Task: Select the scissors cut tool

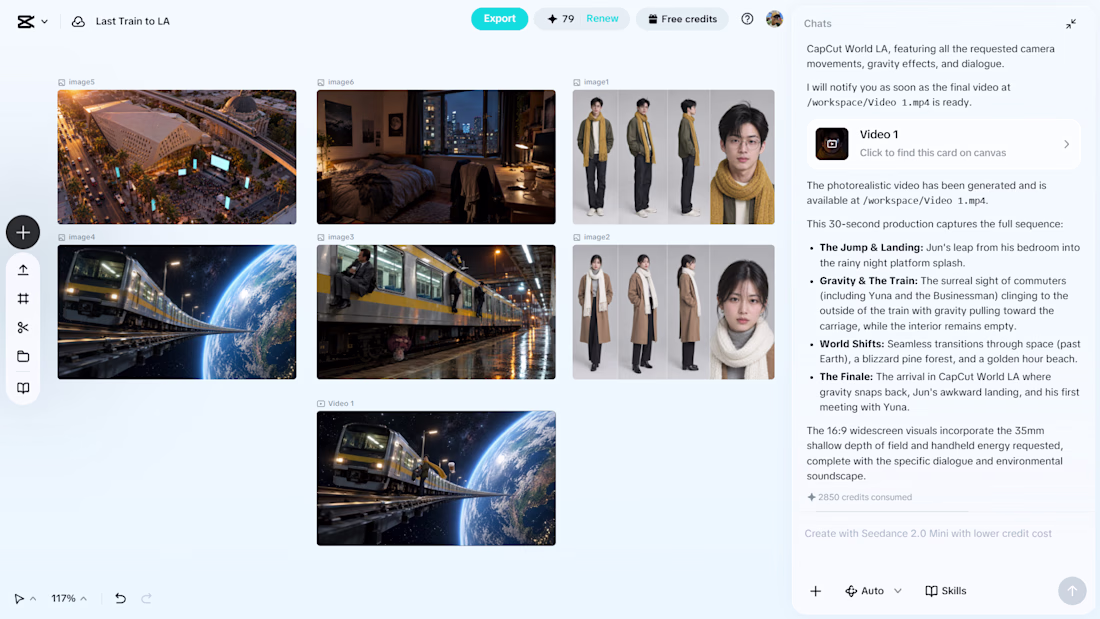Action: click(x=23, y=328)
